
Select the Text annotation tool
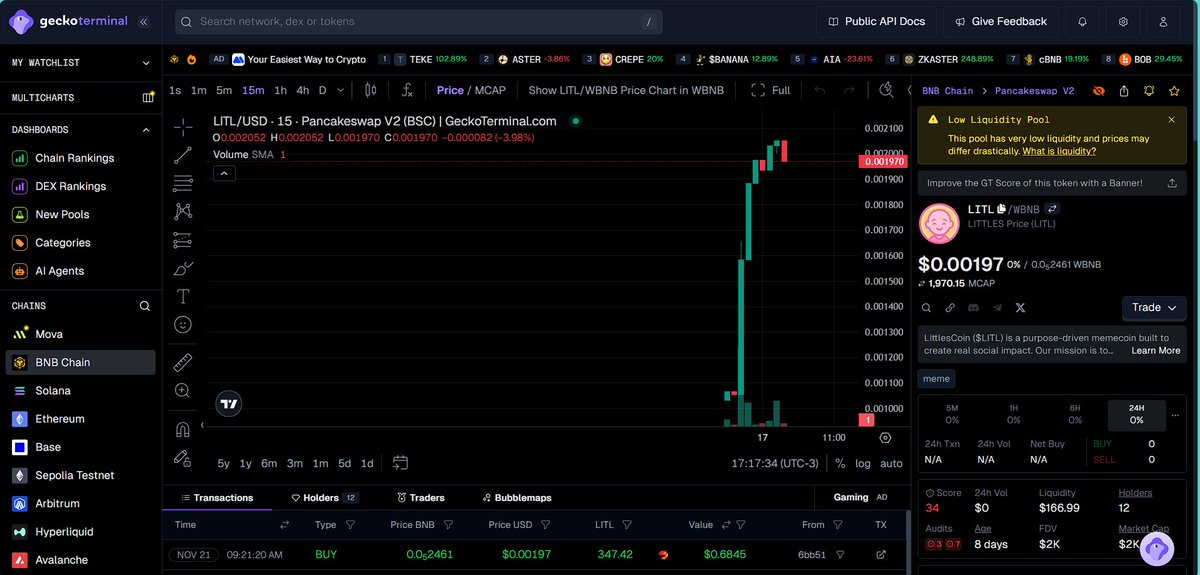pyautogui.click(x=183, y=296)
